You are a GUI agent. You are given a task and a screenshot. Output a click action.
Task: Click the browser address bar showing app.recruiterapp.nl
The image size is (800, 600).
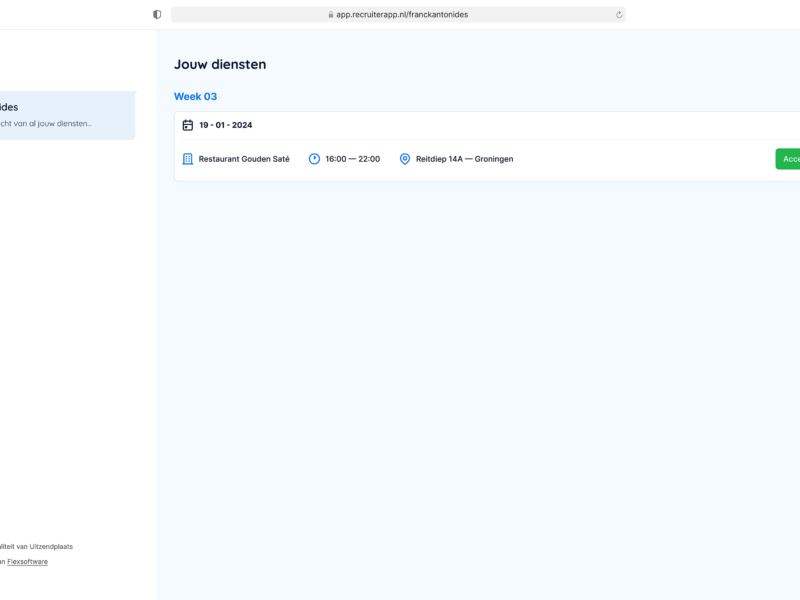point(397,14)
